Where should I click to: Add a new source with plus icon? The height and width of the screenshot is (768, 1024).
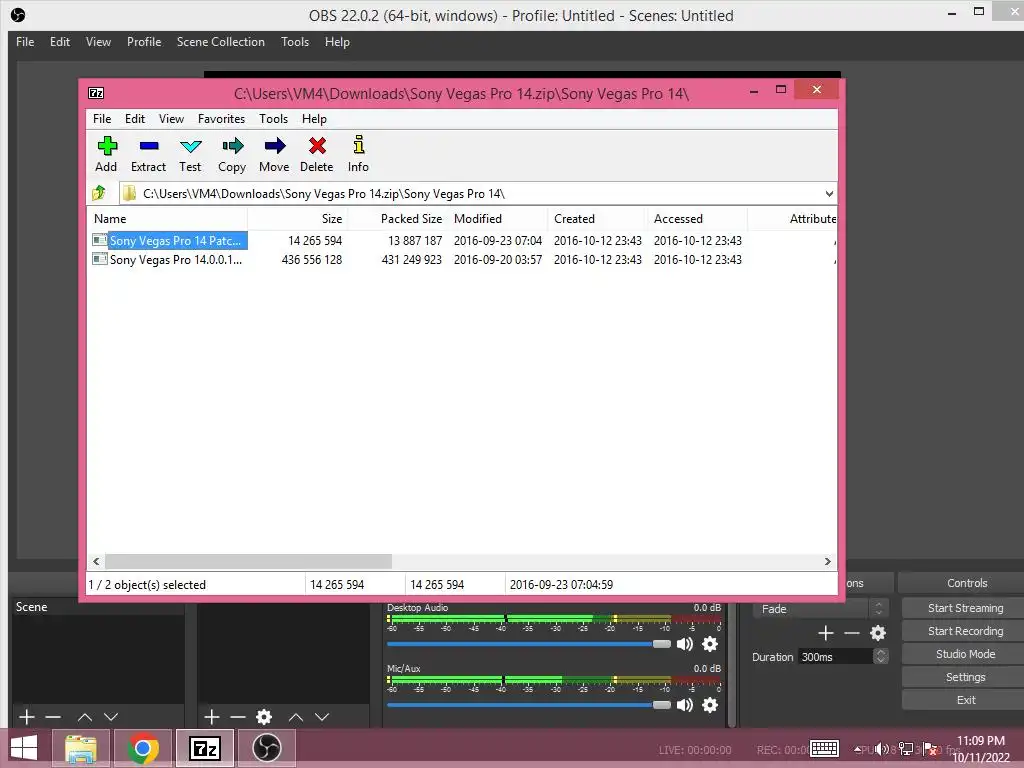pyautogui.click(x=212, y=717)
